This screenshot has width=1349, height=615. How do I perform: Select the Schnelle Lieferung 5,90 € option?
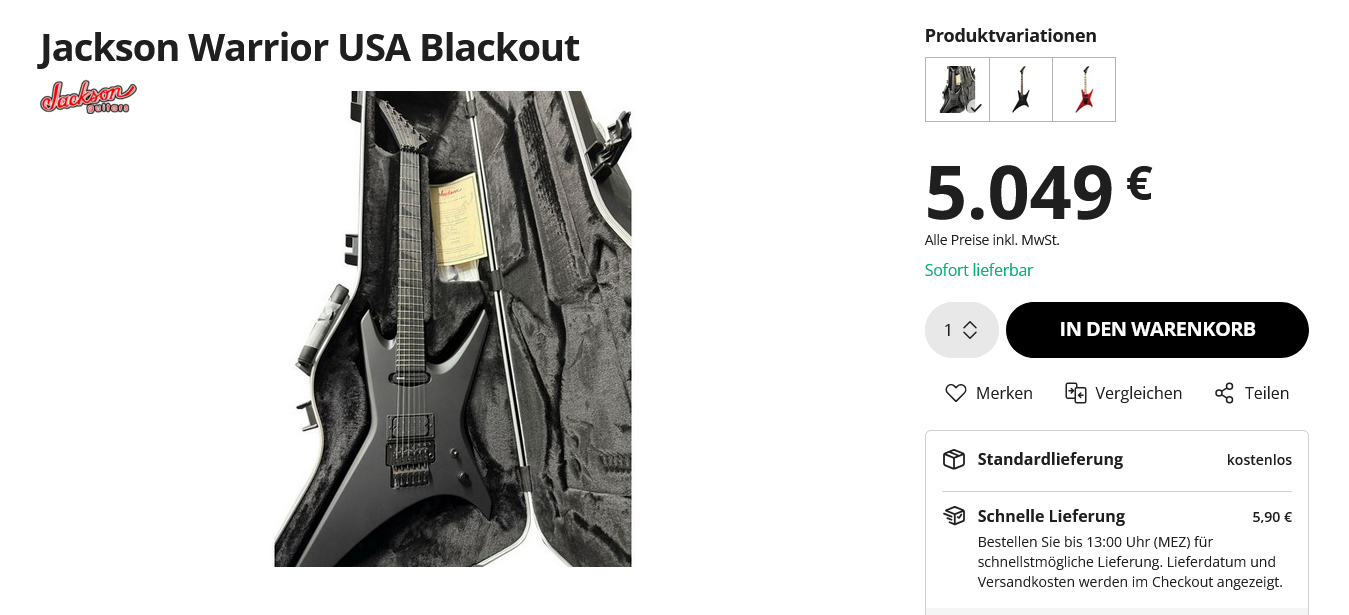coord(1116,517)
